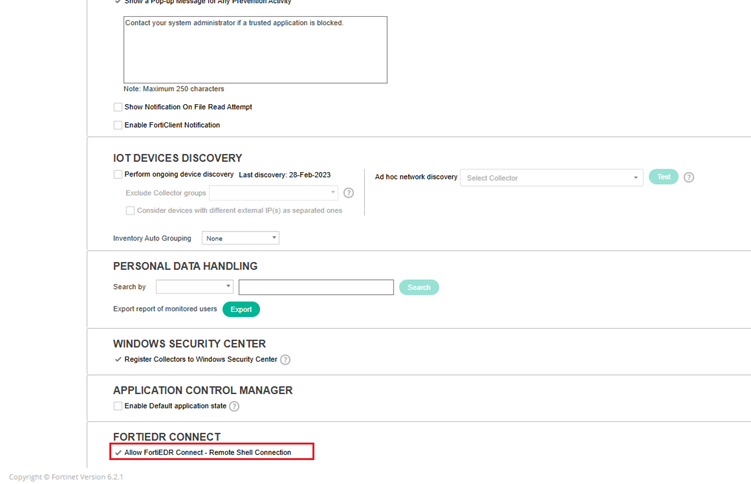Click the 'Ad hoc network discovery' label
The height and width of the screenshot is (484, 751).
click(416, 177)
